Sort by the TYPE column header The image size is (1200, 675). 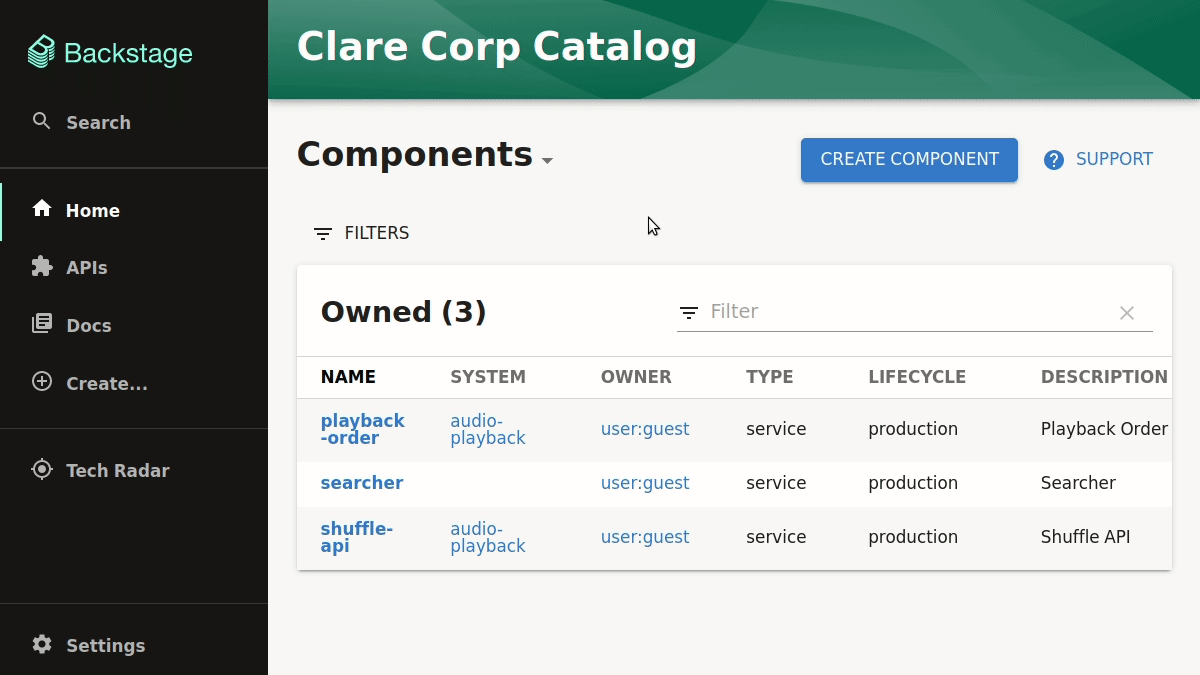click(x=769, y=377)
